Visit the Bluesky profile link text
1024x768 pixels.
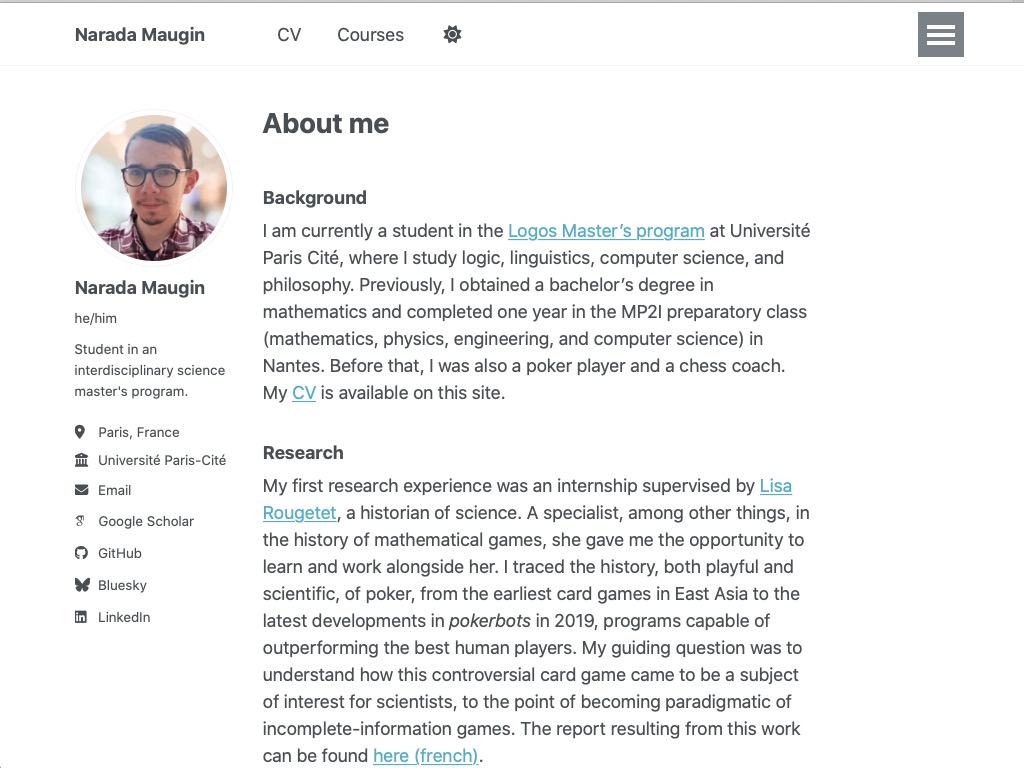click(122, 585)
